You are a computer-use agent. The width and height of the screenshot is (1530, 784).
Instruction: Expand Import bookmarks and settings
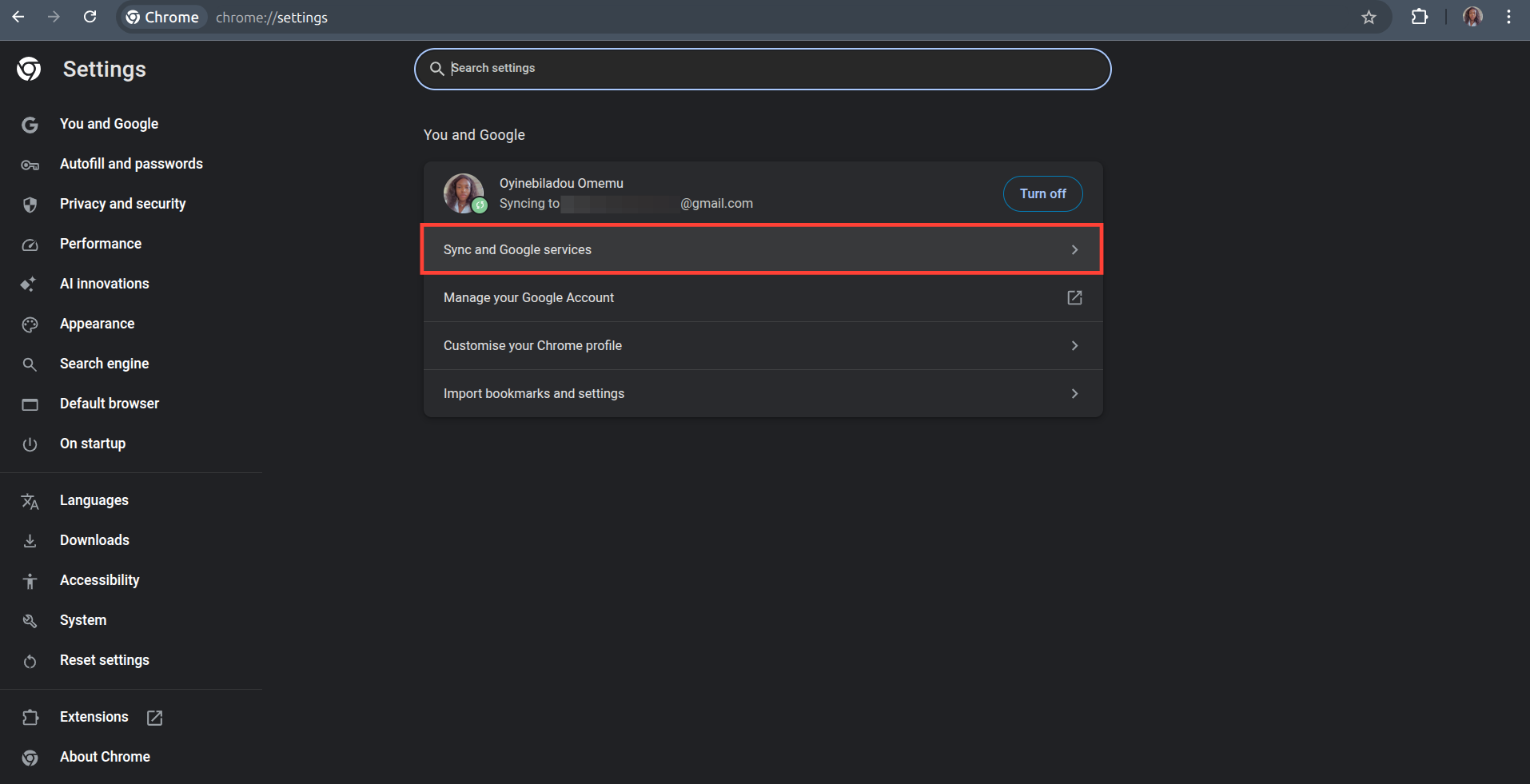[x=761, y=393]
